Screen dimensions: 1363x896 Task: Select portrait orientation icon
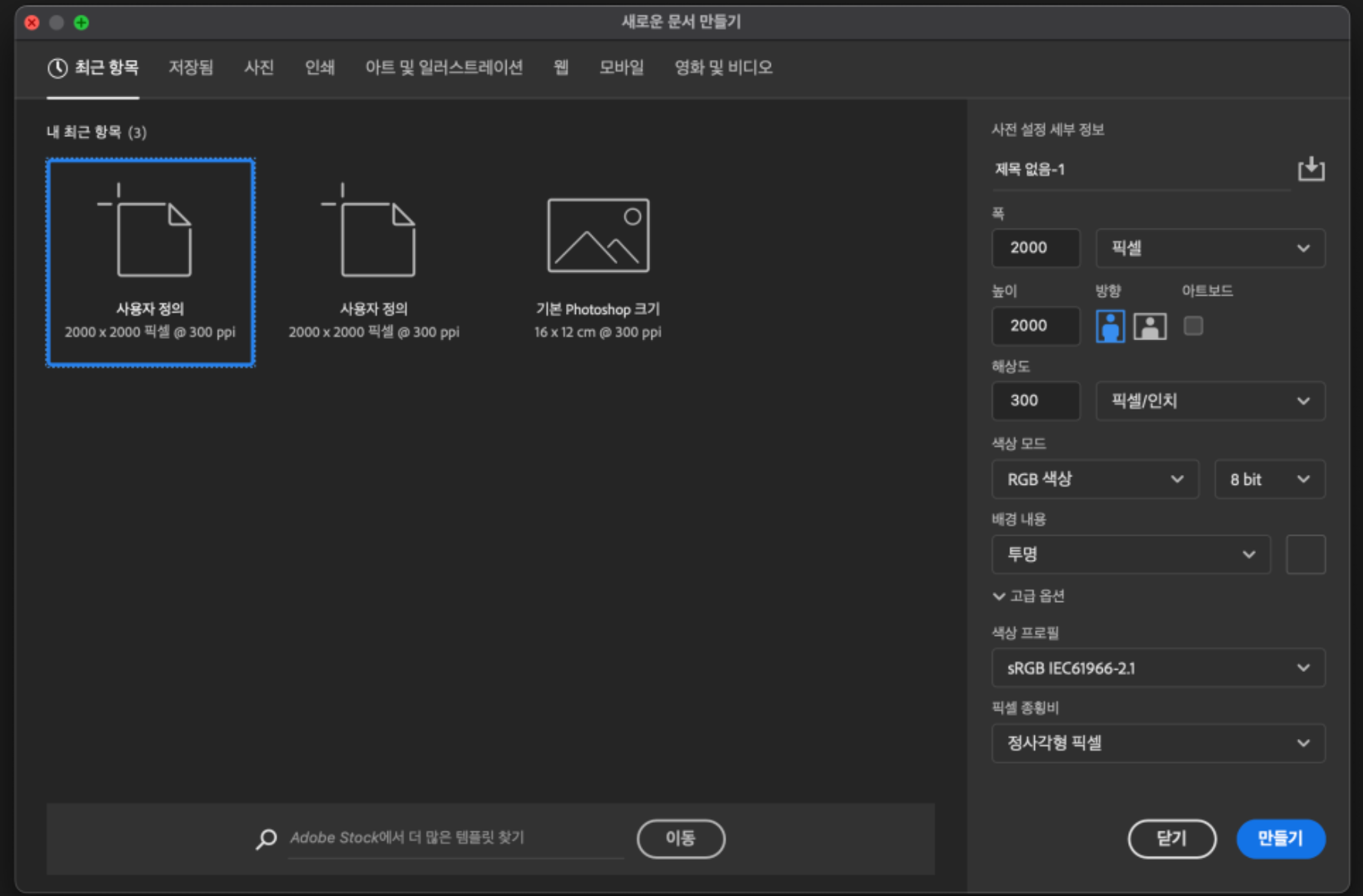[1110, 326]
